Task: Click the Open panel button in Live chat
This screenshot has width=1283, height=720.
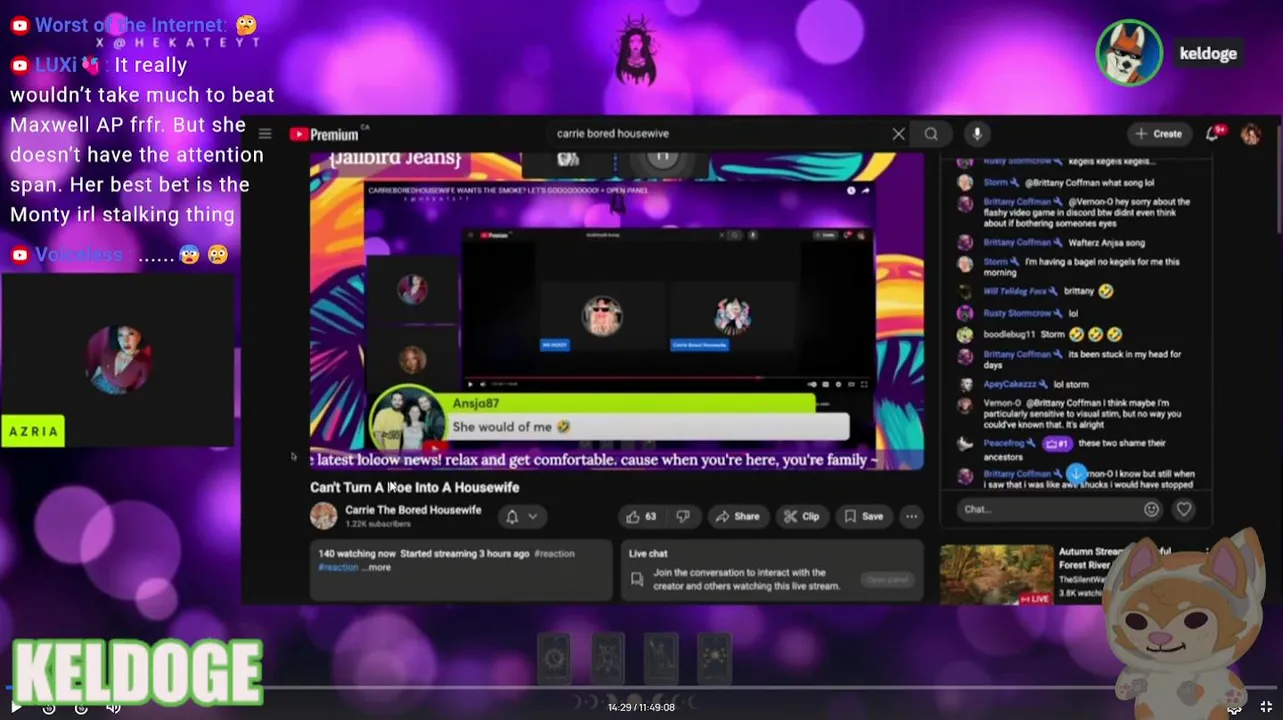Action: click(x=886, y=580)
